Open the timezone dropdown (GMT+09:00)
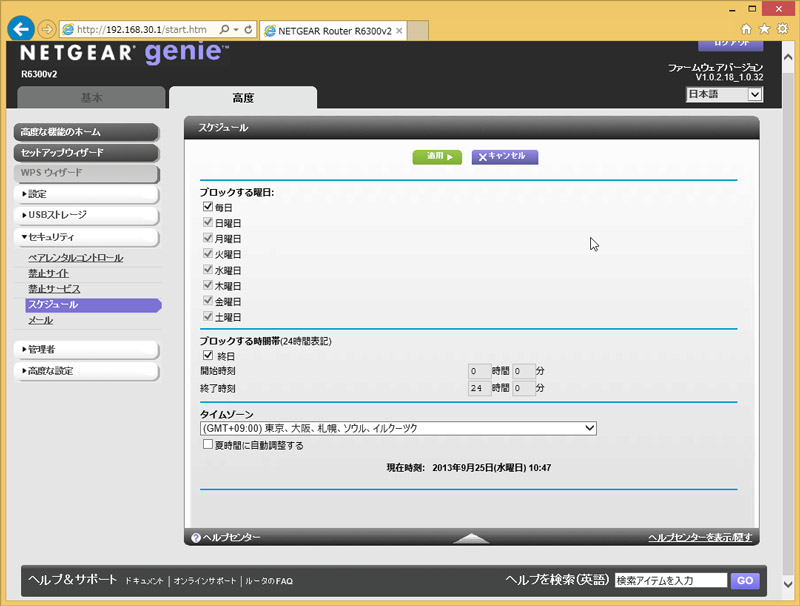Image resolution: width=800 pixels, height=606 pixels. [398, 428]
